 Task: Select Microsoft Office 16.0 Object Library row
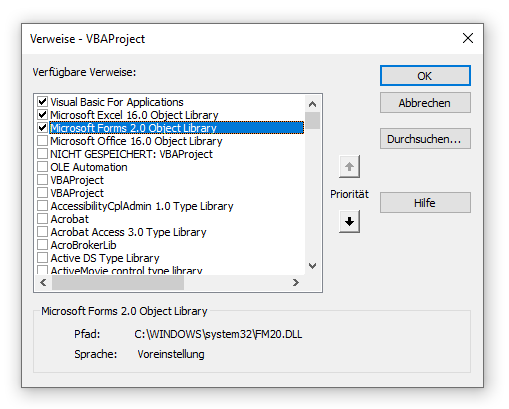(x=136, y=141)
